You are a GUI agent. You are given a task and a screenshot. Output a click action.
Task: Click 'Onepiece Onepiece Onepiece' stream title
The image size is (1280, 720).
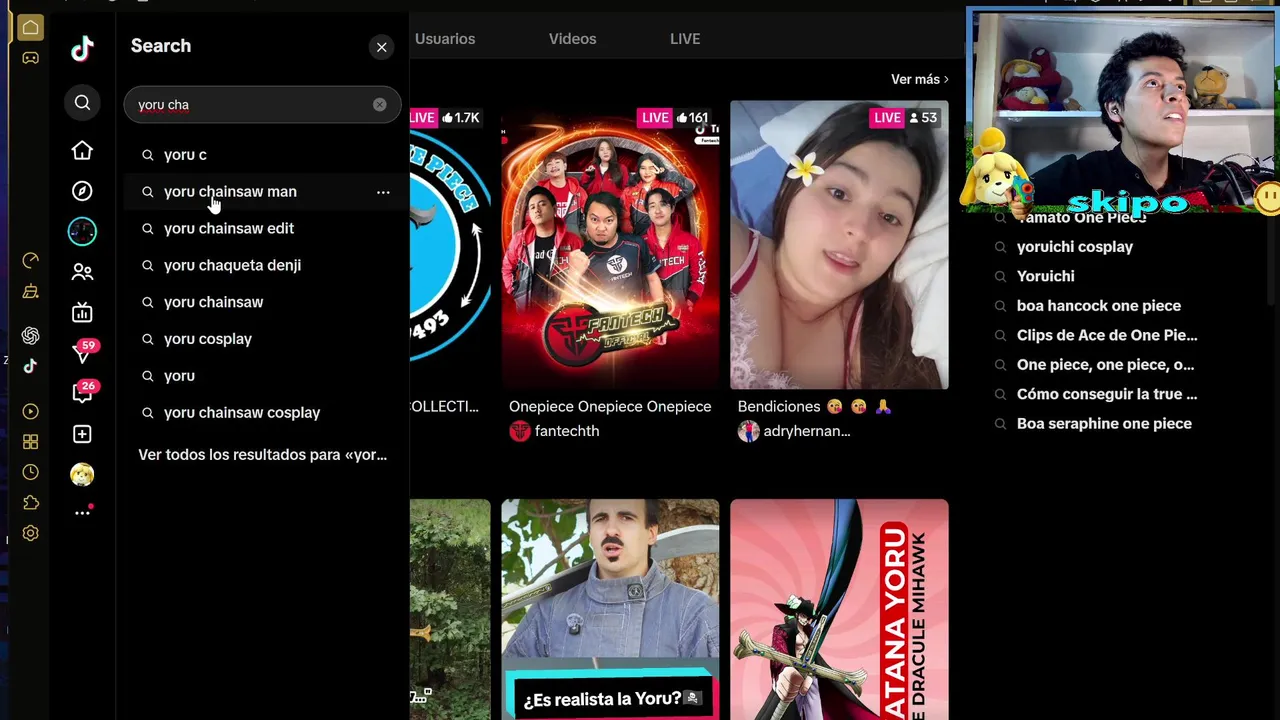[610, 407]
